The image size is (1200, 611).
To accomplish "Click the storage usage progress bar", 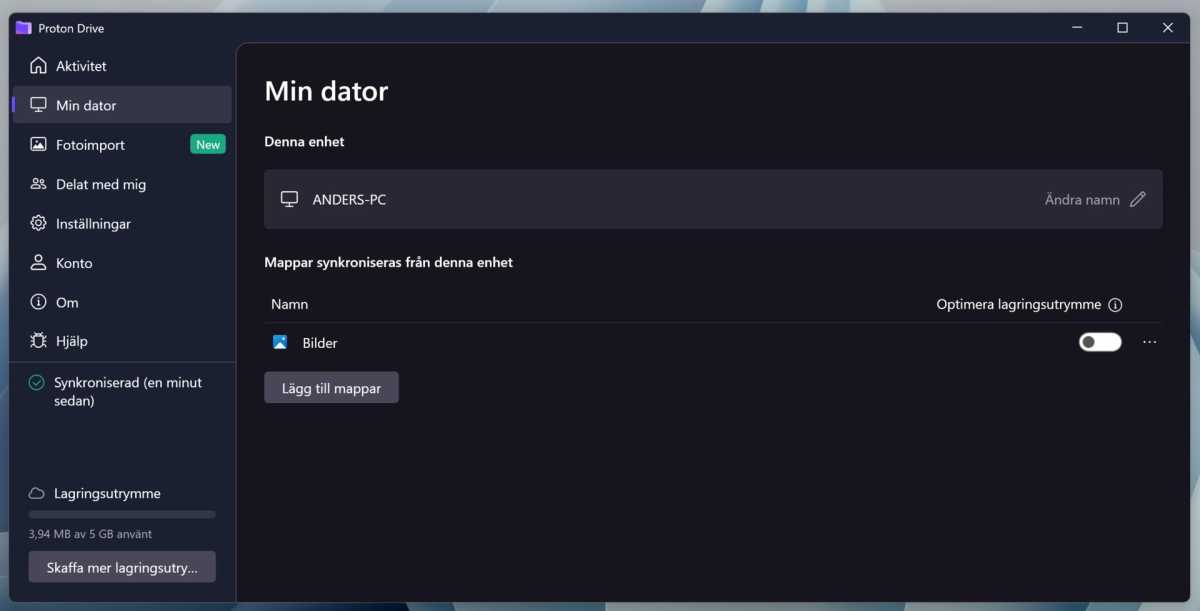I will click(122, 514).
